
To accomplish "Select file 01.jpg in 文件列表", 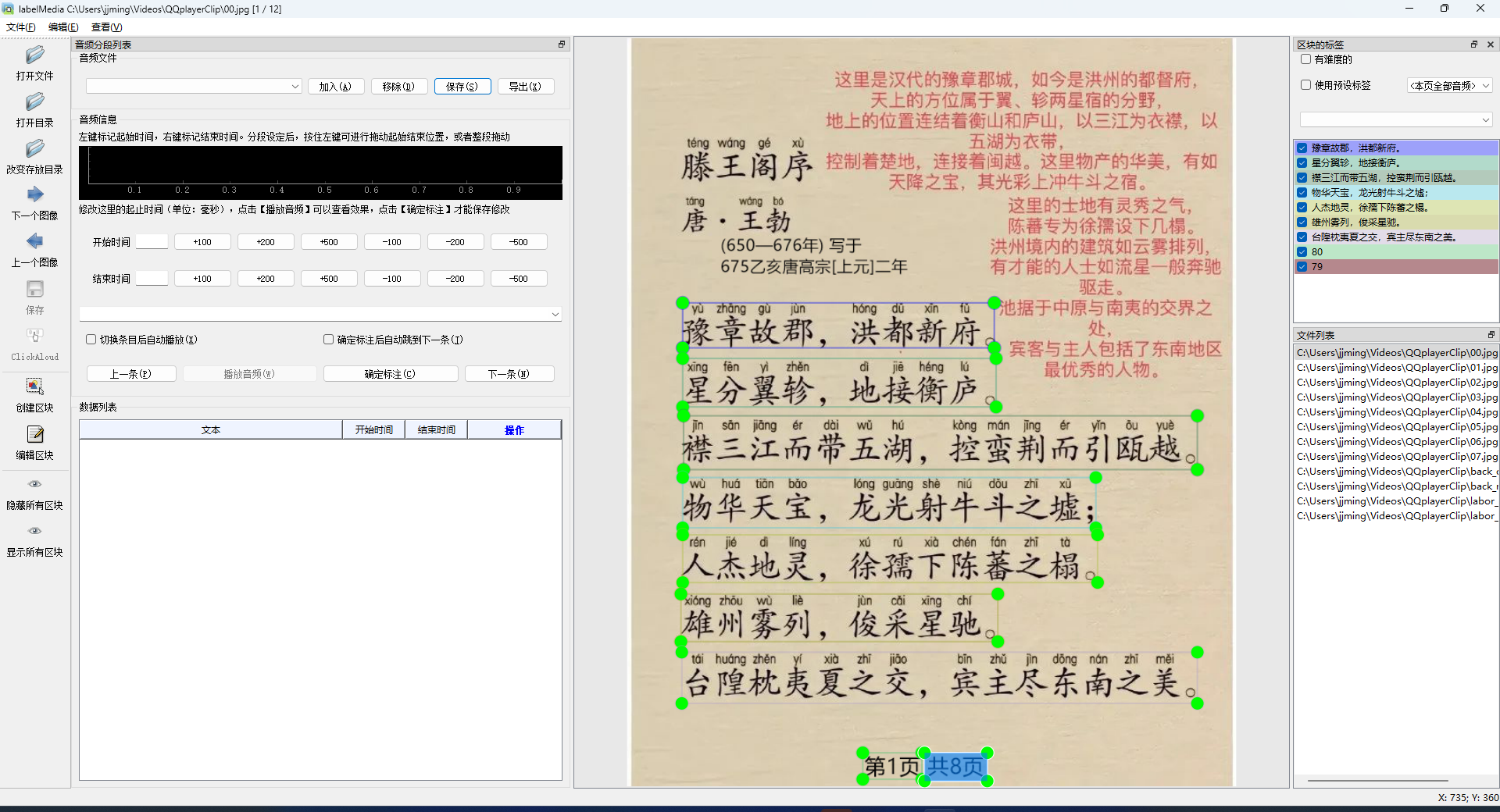I will (1397, 368).
